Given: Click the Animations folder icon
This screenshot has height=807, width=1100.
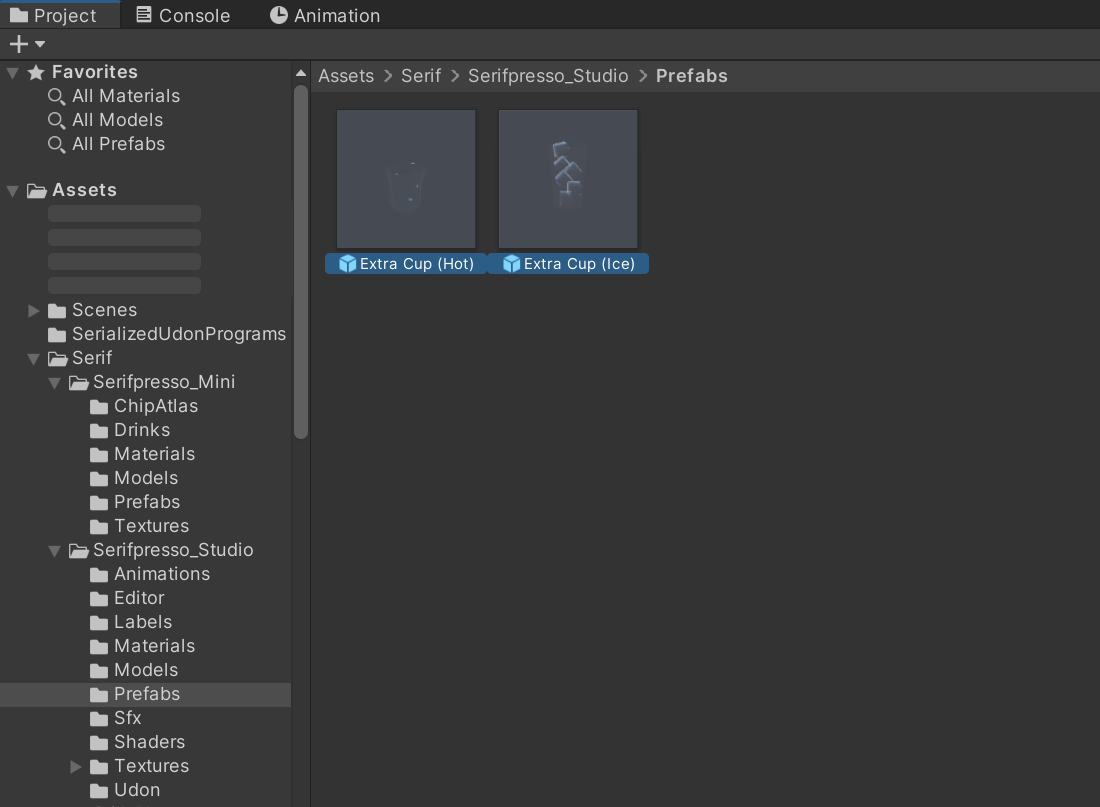Looking at the screenshot, I should pyautogui.click(x=99, y=575).
